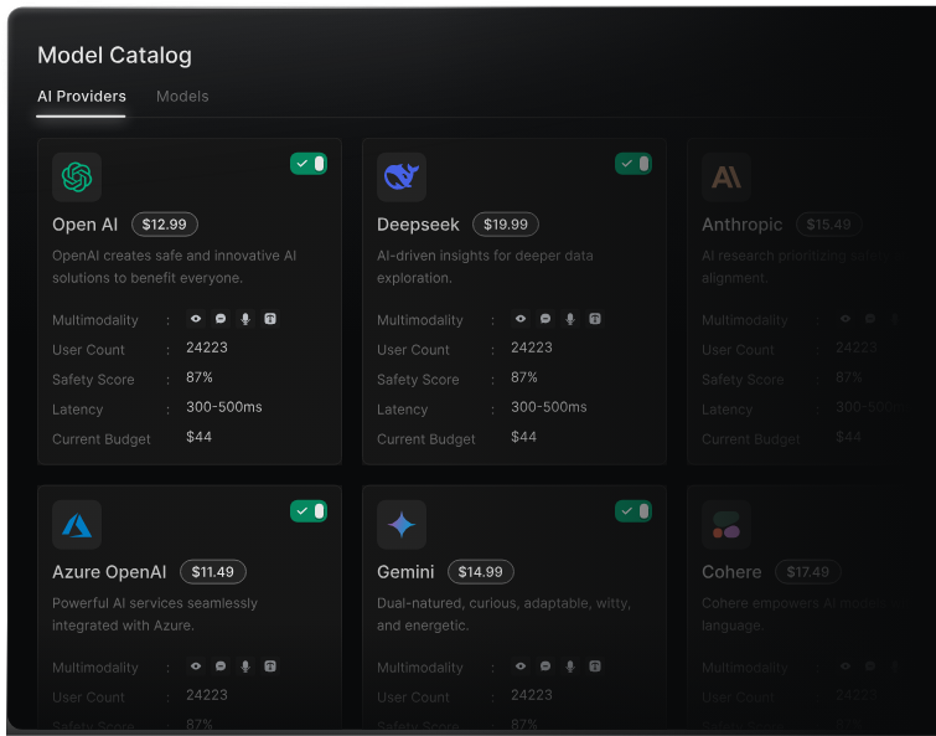Image resolution: width=936 pixels, height=736 pixels.
Task: Click Azure OpenAI chat bubble icon
Action: tap(221, 666)
